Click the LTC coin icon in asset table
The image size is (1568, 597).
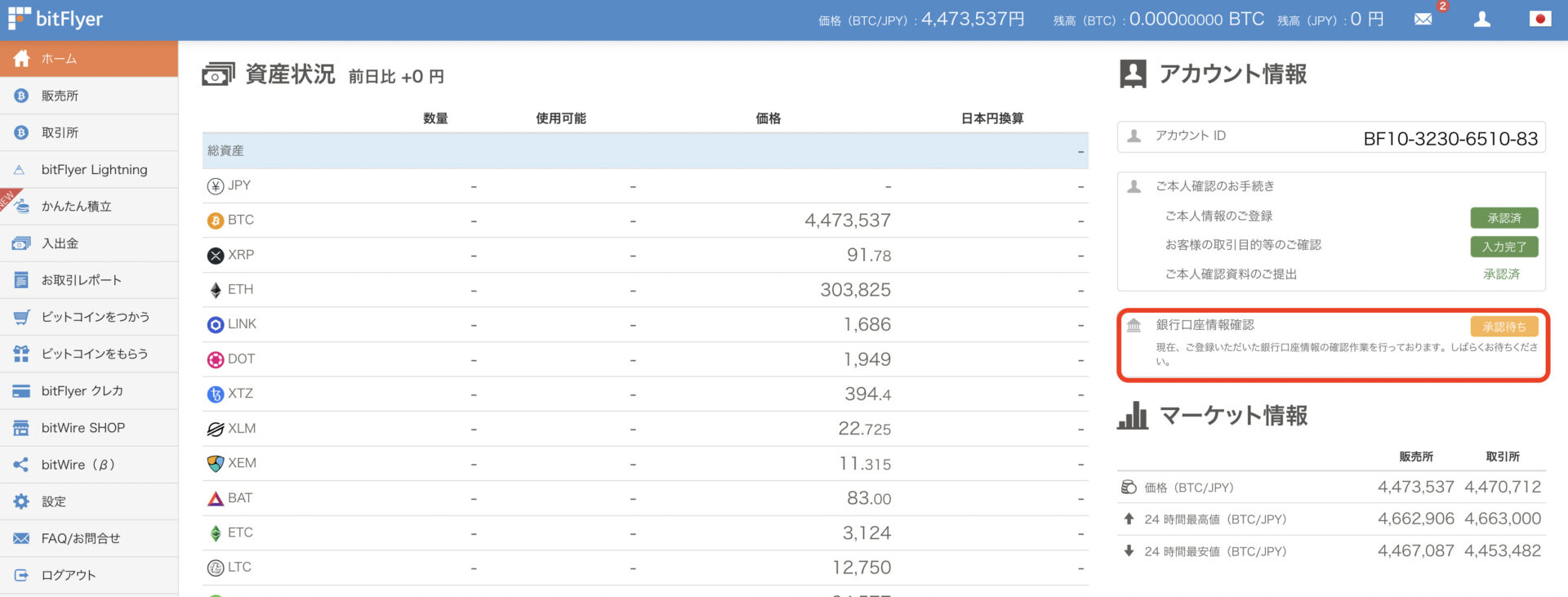pyautogui.click(x=216, y=568)
